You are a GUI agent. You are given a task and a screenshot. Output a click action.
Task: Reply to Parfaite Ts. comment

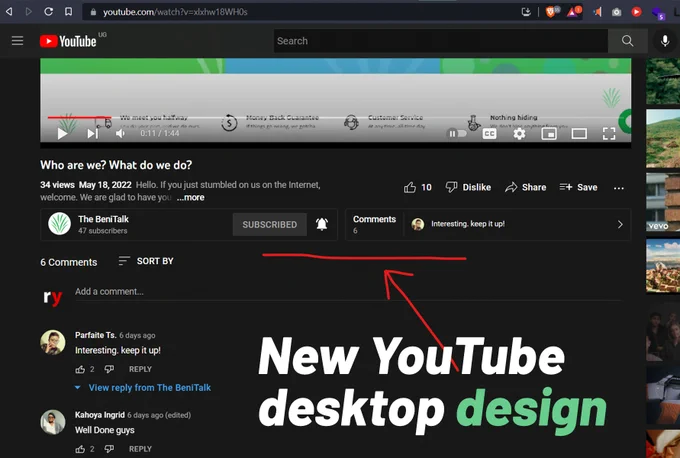click(140, 369)
